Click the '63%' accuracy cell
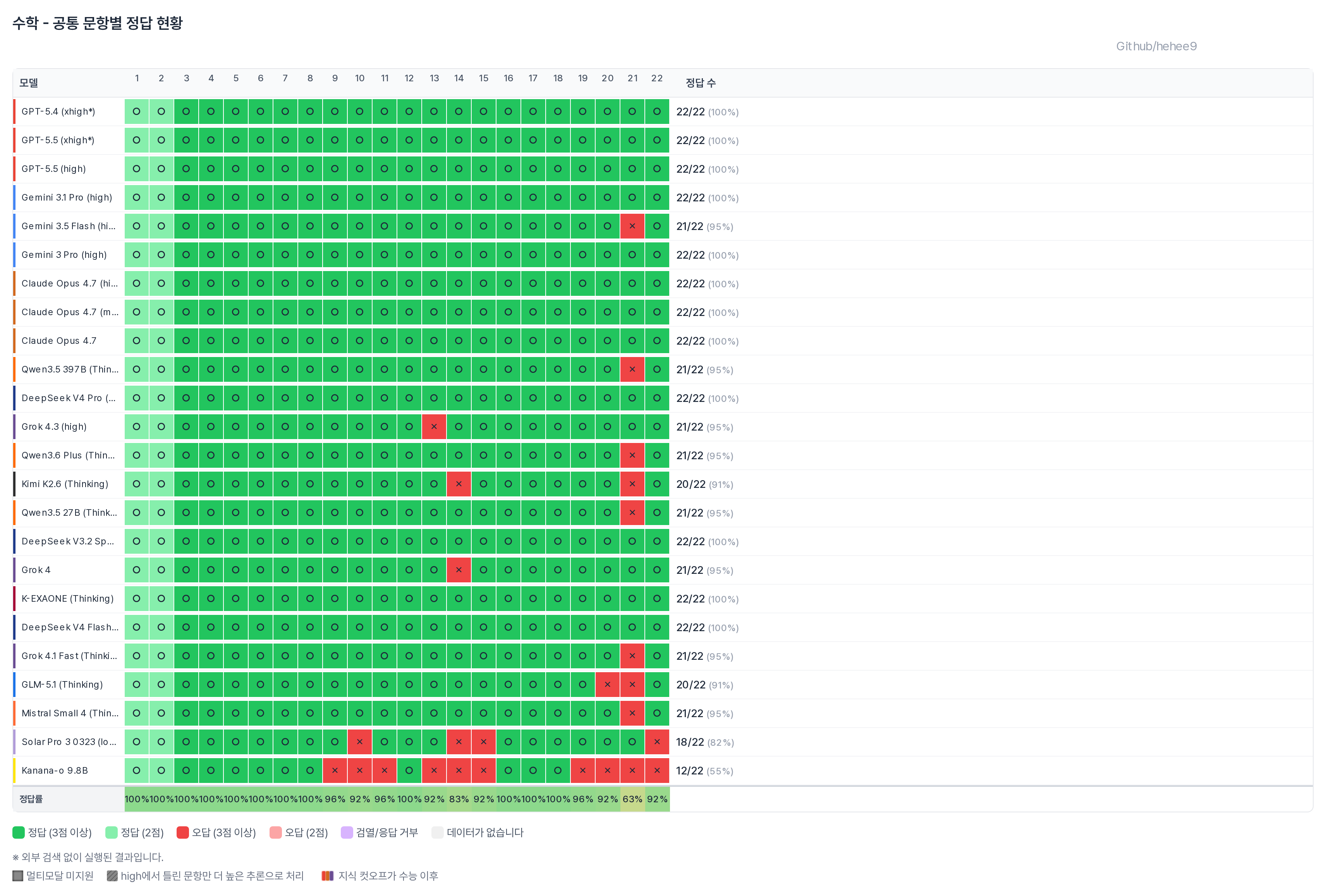The width and height of the screenshot is (1326, 896). coord(632,799)
